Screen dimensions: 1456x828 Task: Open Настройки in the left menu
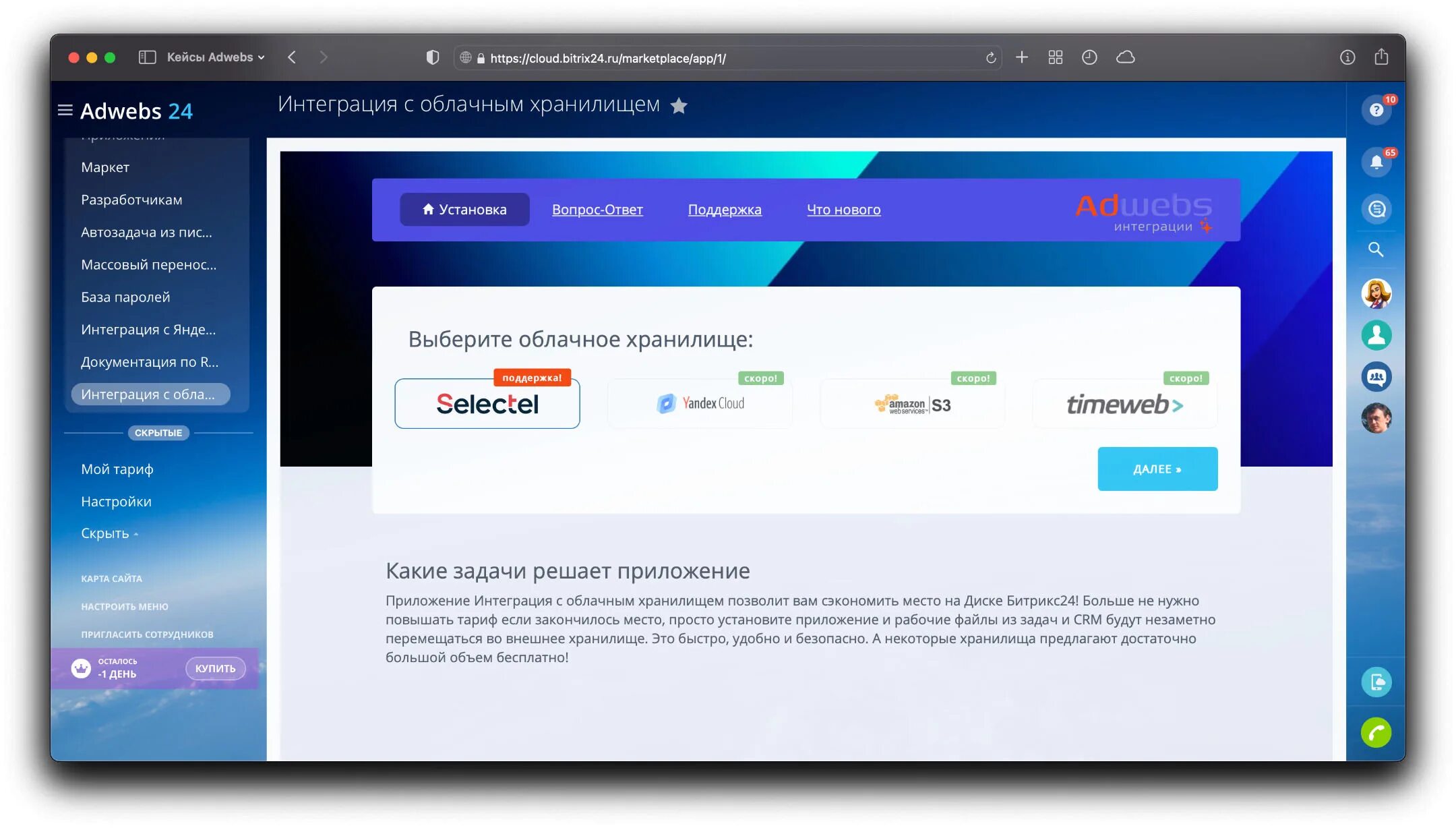[x=116, y=502]
